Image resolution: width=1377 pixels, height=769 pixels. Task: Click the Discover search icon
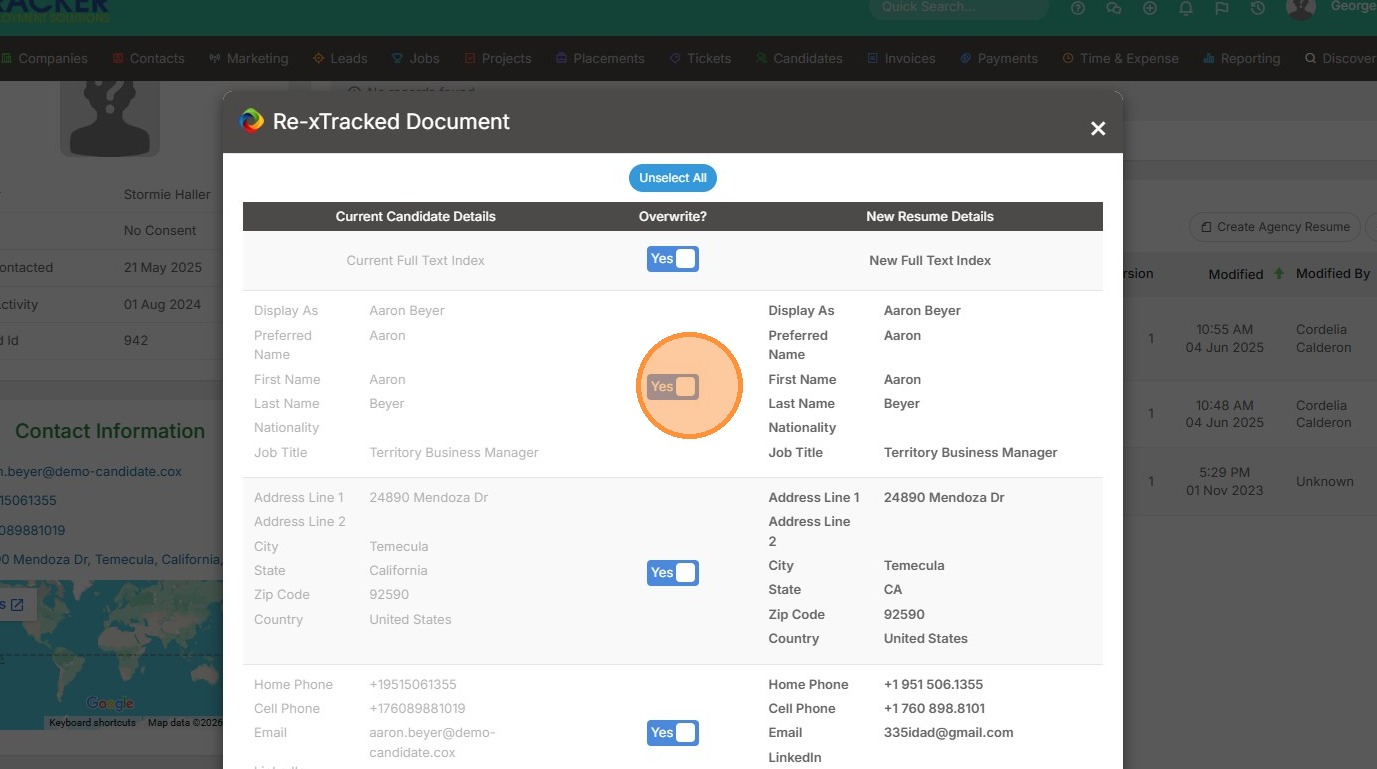(1310, 58)
